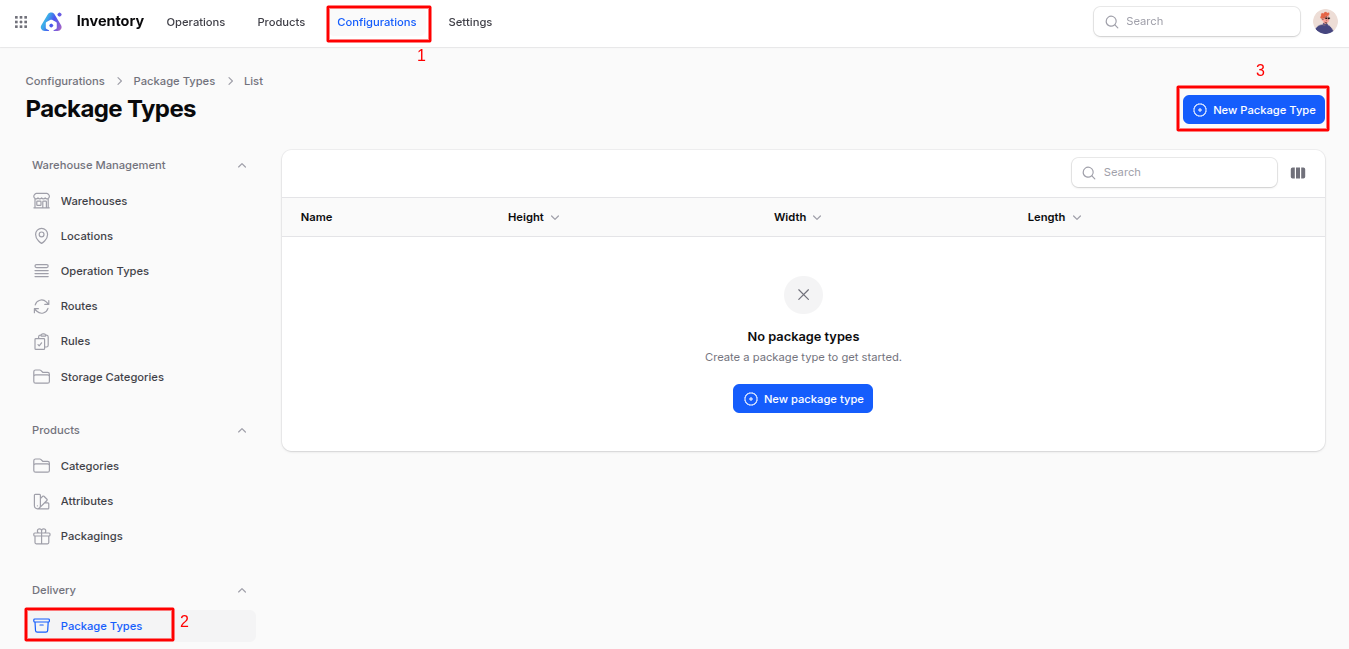Click the New Package Type button
Screen dimensions: 1349x649
click(1253, 110)
